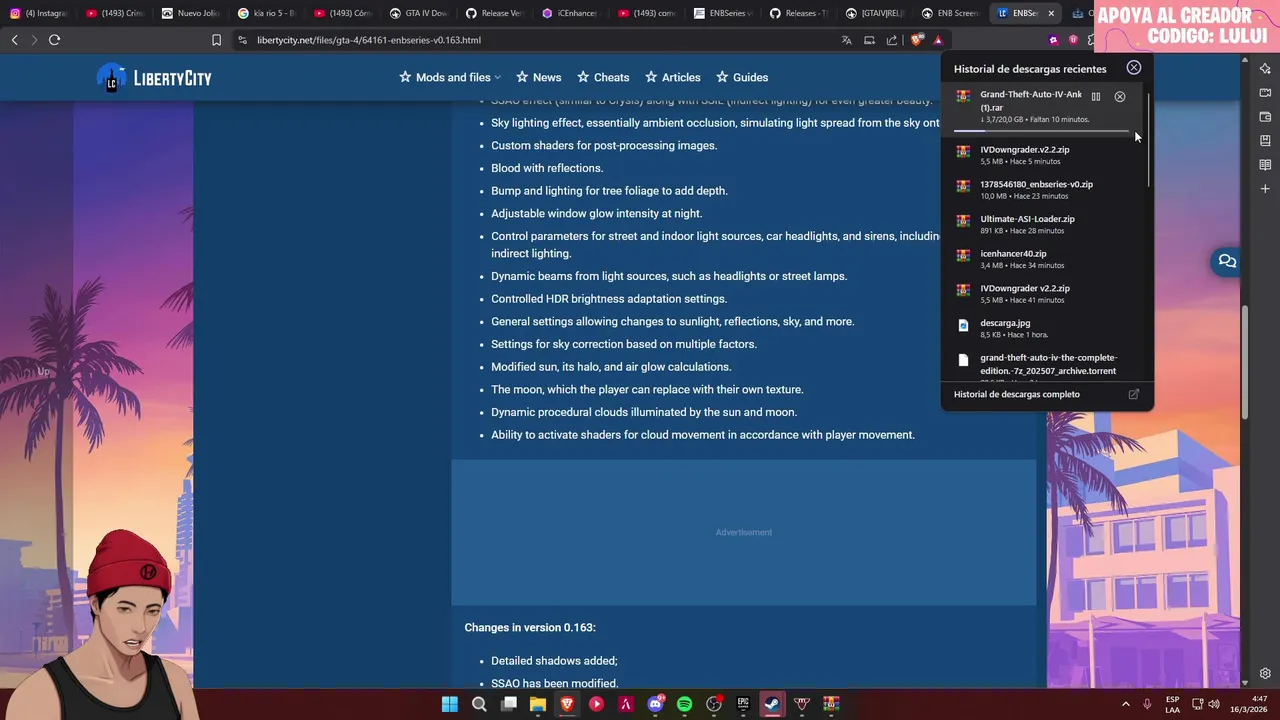Expand the Mods and files dropdown

(x=450, y=77)
